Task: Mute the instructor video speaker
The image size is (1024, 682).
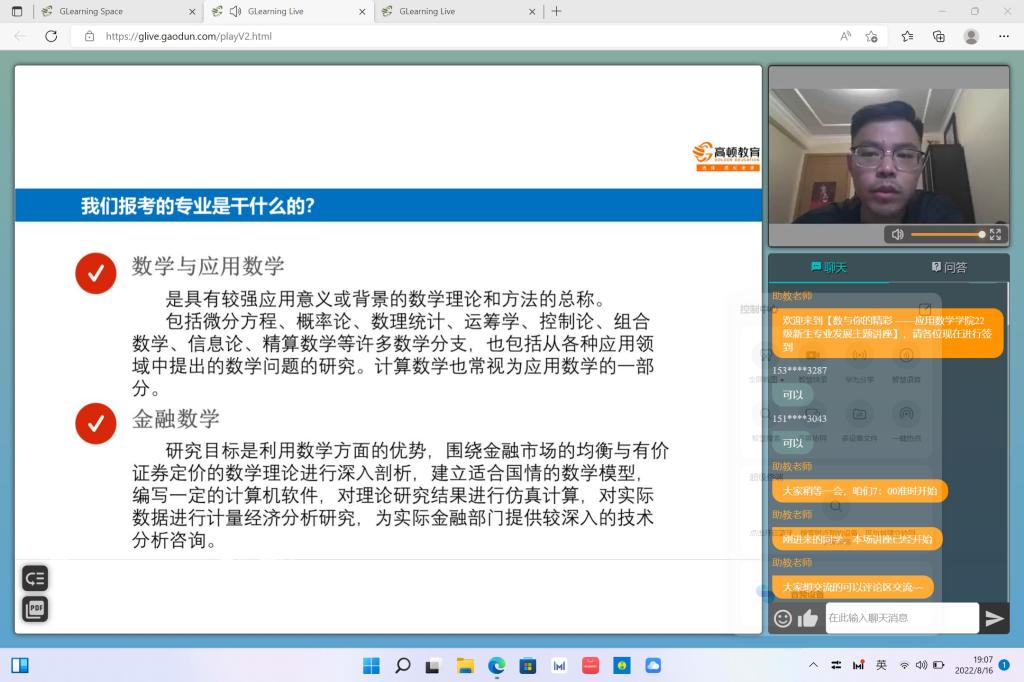Action: coord(897,234)
